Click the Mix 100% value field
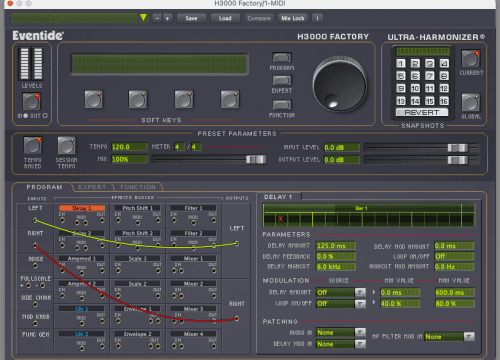Viewport: 500px width, 360px height. tap(129, 159)
